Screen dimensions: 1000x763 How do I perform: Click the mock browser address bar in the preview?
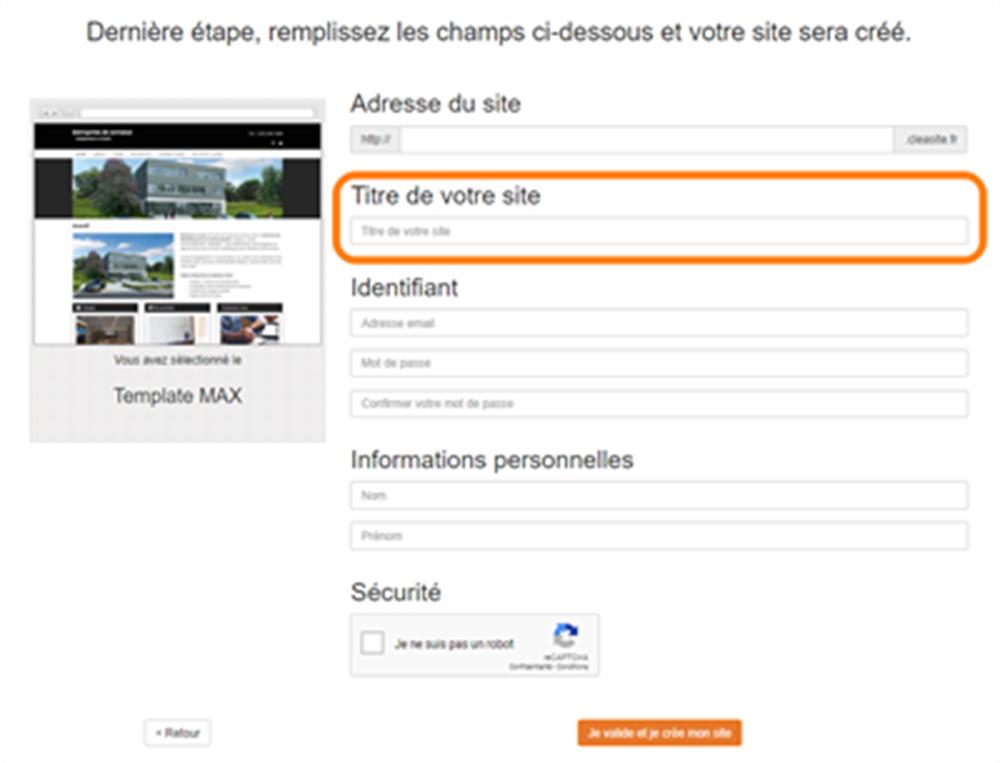tap(197, 112)
